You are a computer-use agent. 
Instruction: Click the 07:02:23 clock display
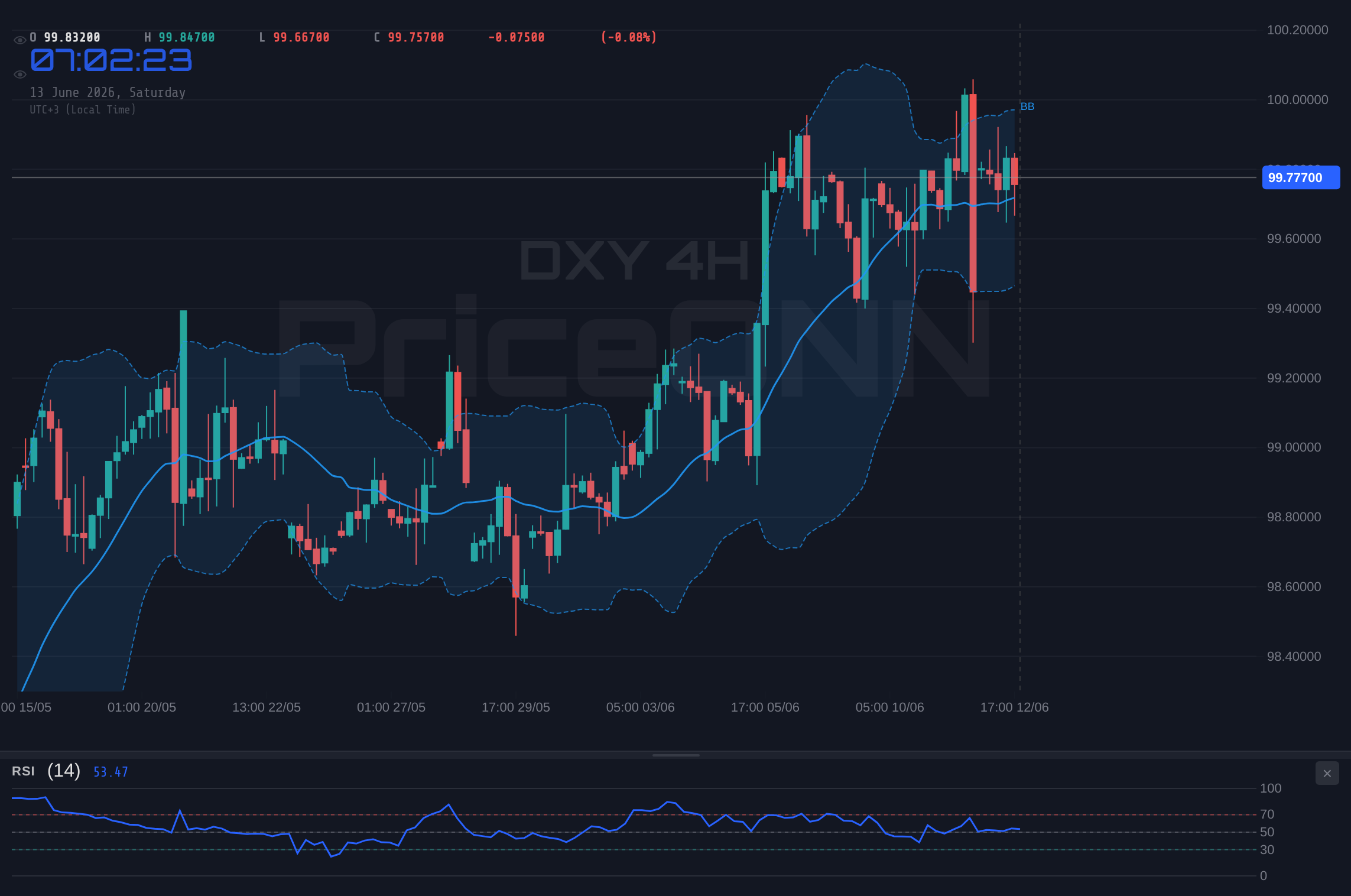click(x=111, y=60)
